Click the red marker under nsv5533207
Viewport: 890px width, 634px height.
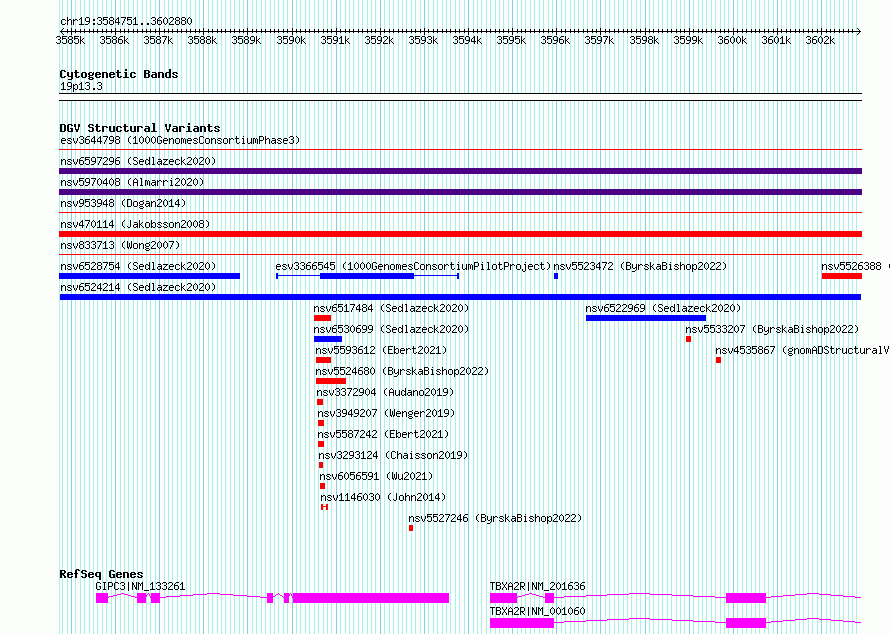click(x=689, y=339)
